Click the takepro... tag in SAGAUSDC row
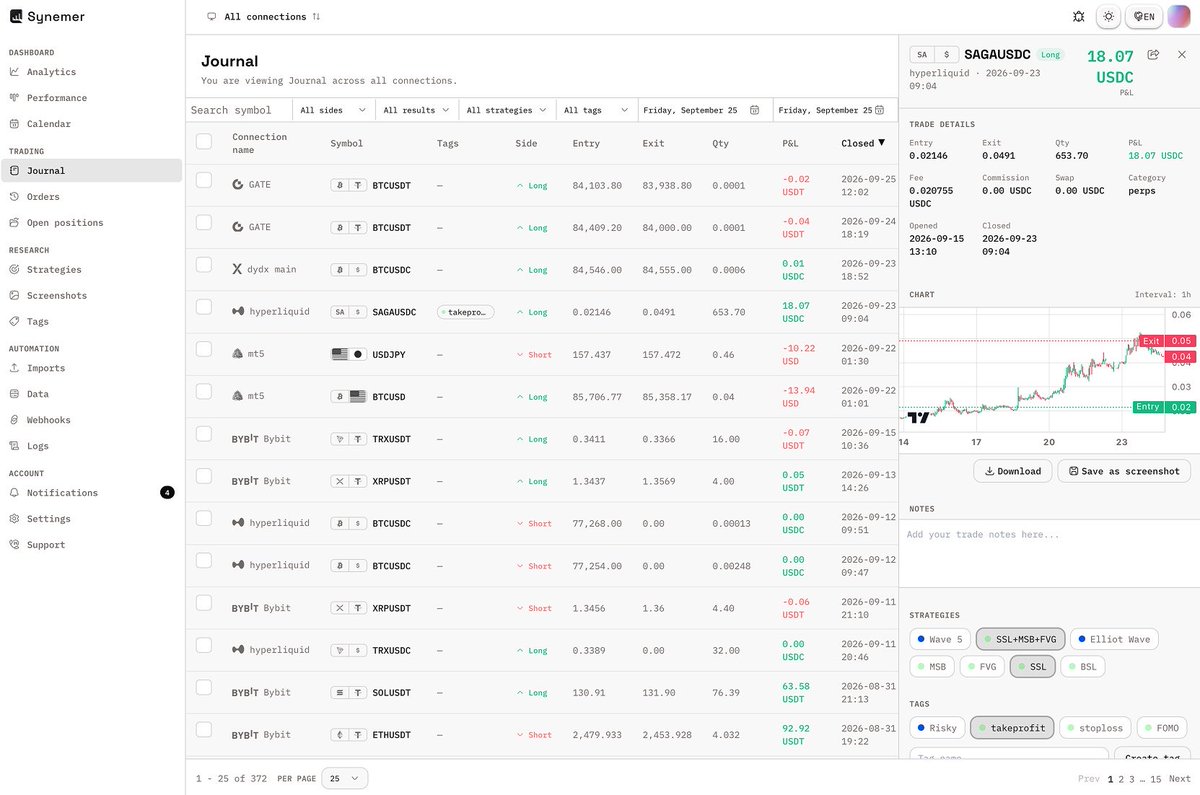Viewport: 1200px width, 795px height. coord(466,312)
